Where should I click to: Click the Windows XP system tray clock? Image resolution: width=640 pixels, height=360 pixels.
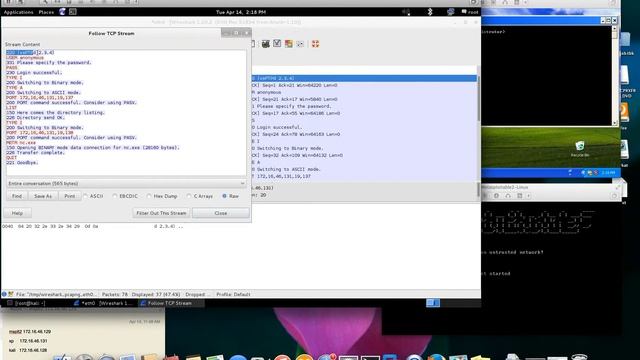pos(608,173)
